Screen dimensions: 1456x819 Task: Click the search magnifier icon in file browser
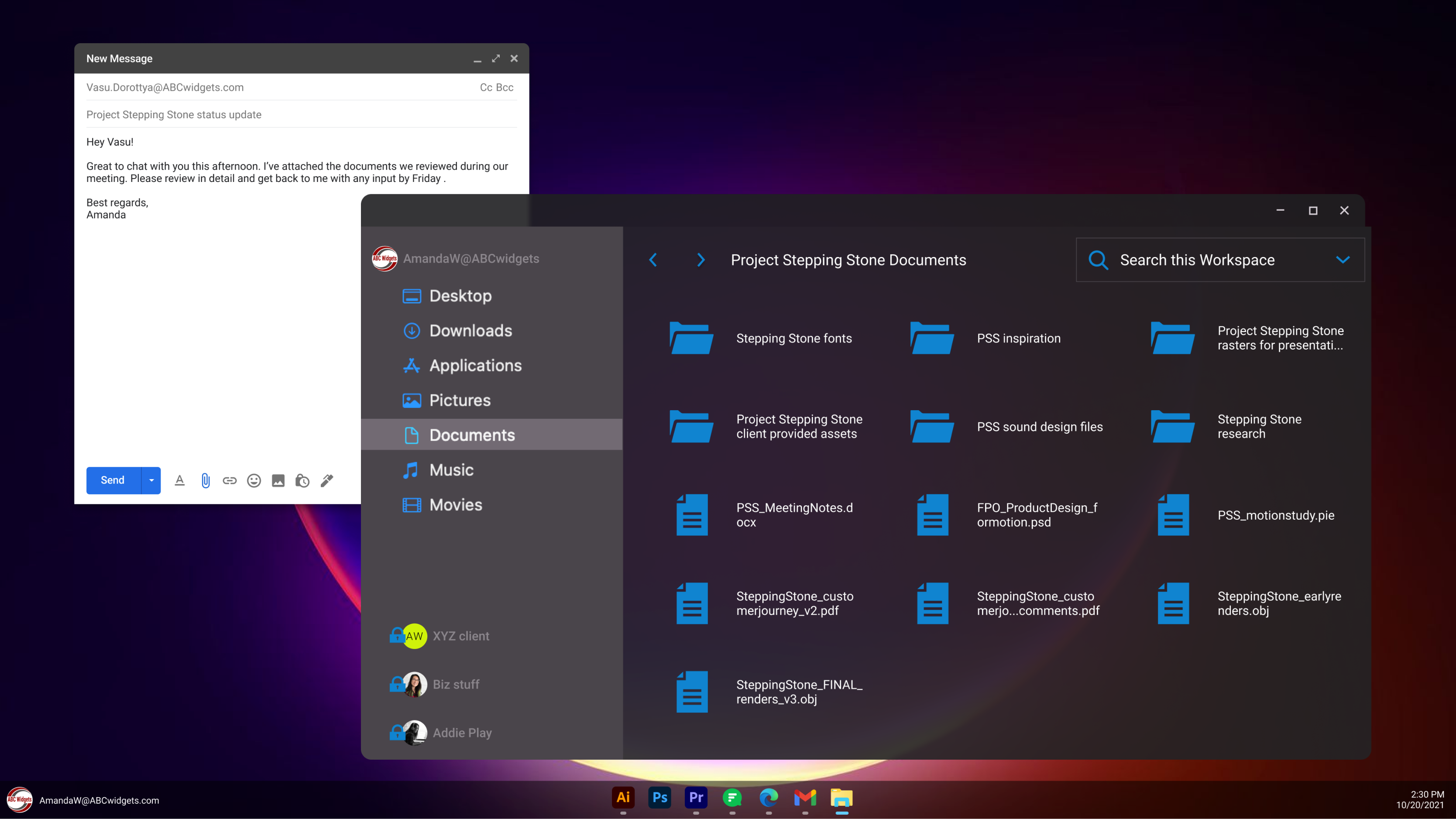pyautogui.click(x=1098, y=260)
